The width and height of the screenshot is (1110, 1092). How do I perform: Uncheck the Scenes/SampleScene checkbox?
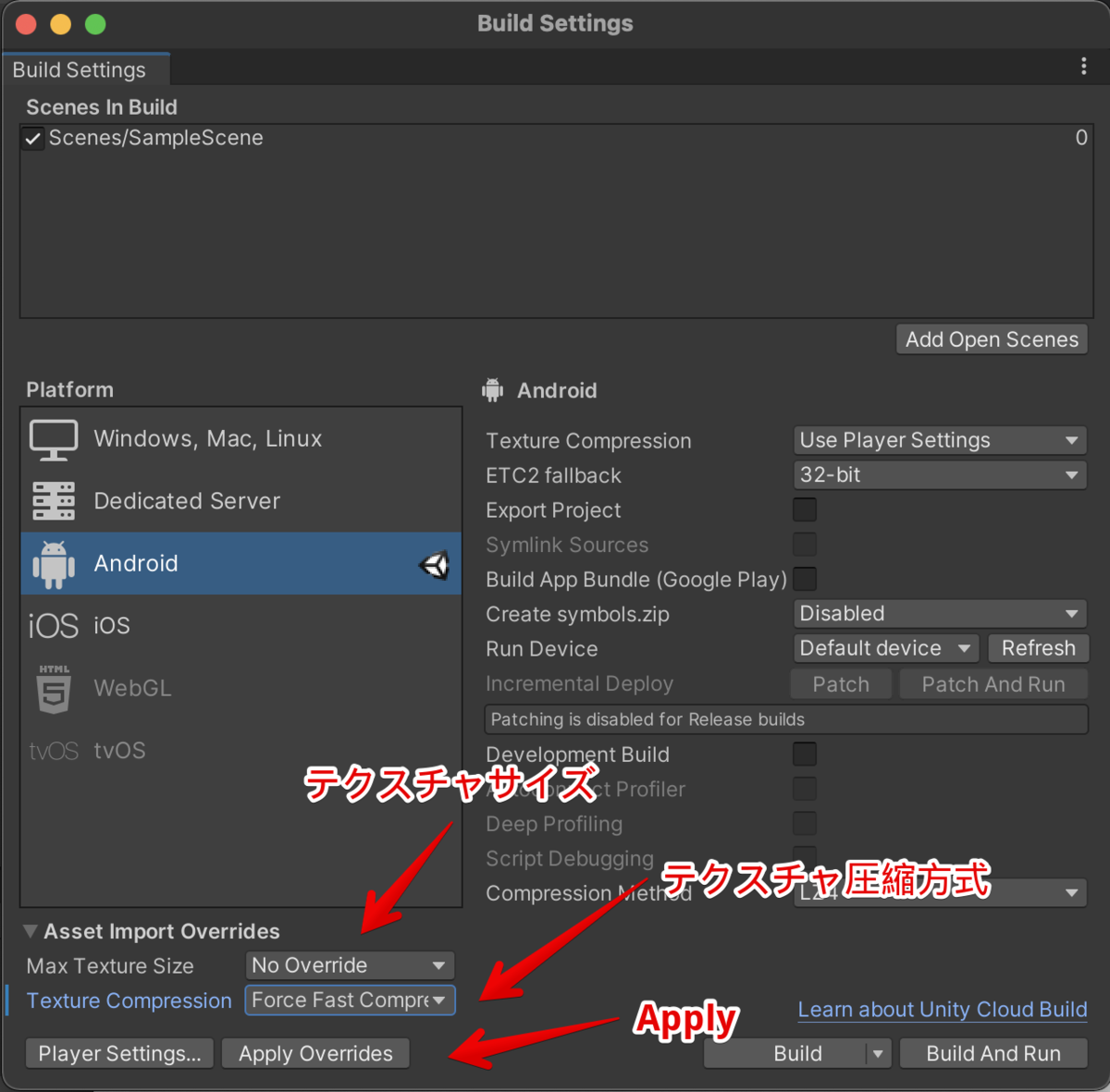point(33,139)
